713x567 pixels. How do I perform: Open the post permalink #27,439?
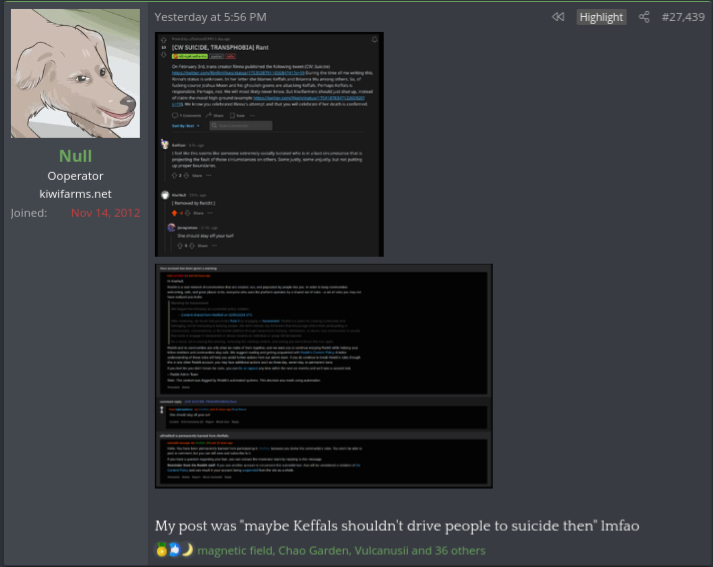(x=683, y=17)
